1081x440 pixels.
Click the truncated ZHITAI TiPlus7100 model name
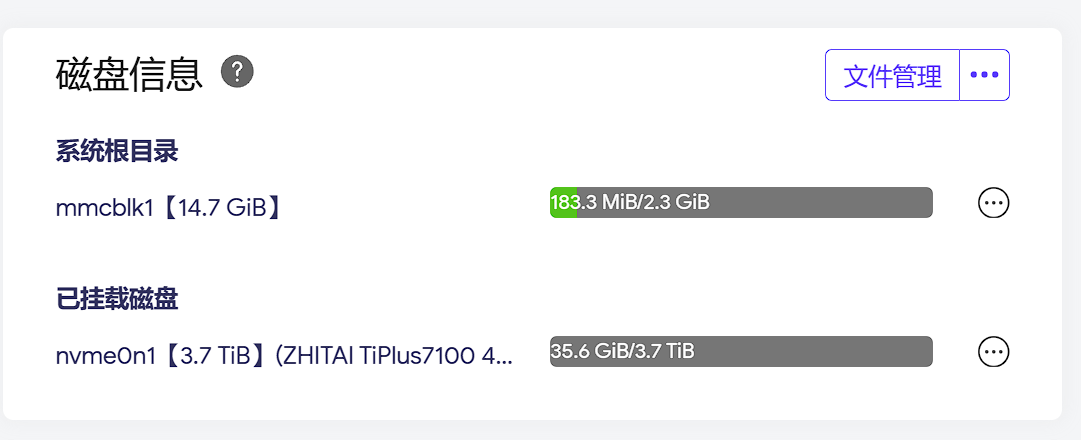(394, 356)
